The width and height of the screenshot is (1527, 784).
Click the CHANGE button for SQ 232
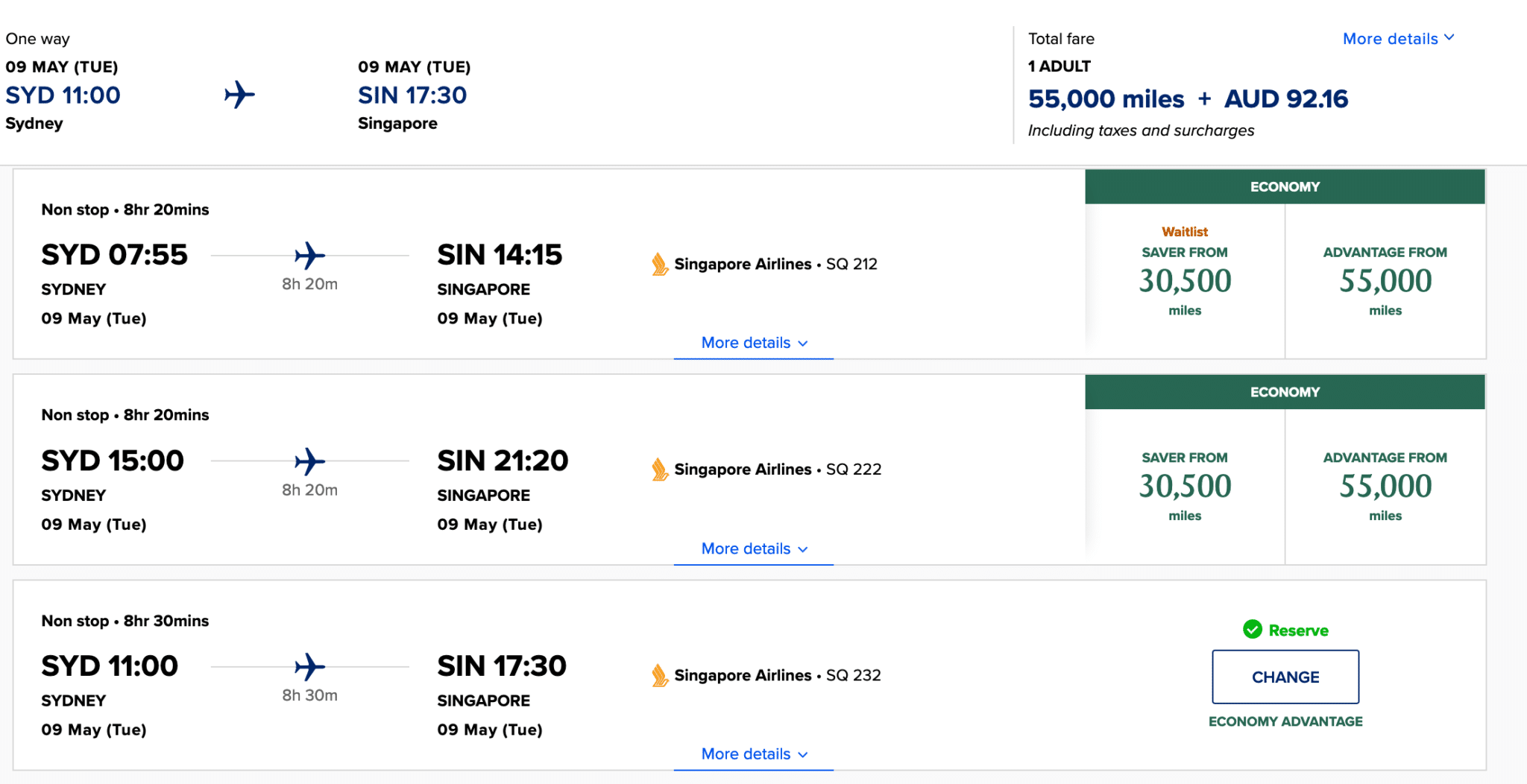[x=1285, y=677]
